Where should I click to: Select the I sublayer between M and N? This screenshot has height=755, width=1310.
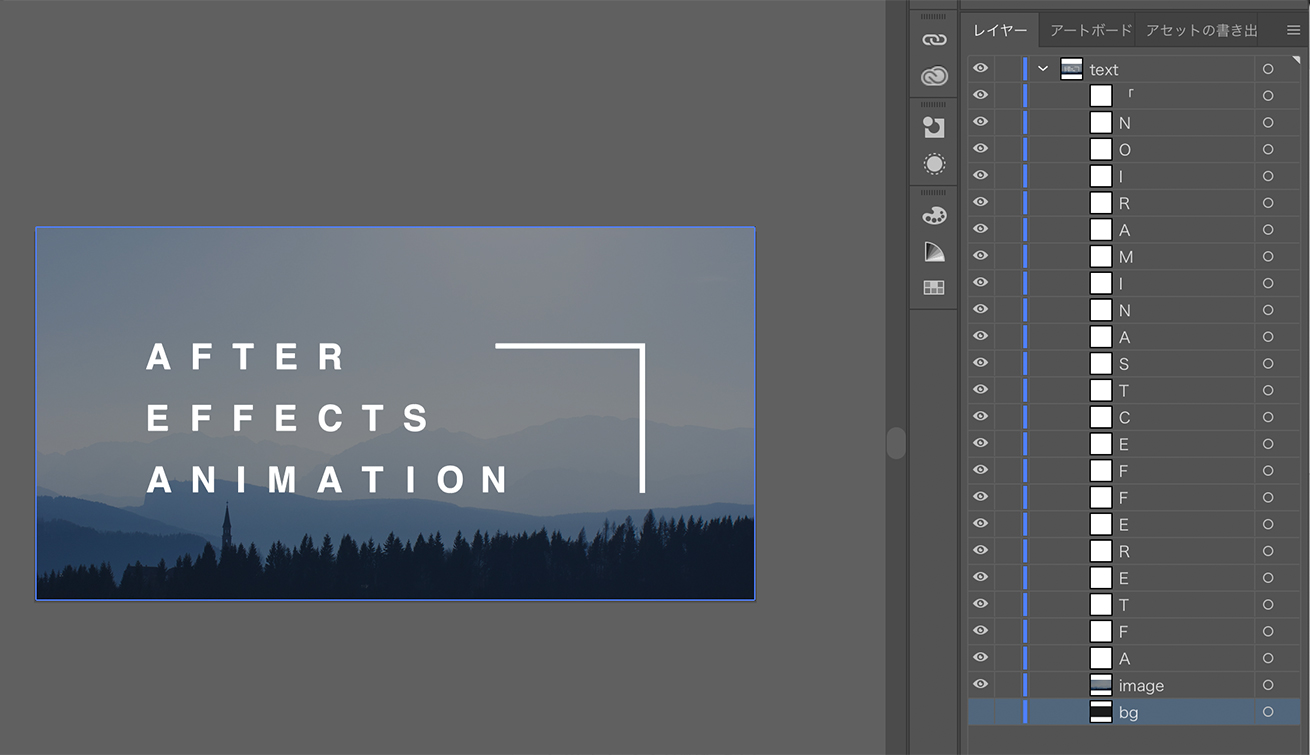point(1121,284)
